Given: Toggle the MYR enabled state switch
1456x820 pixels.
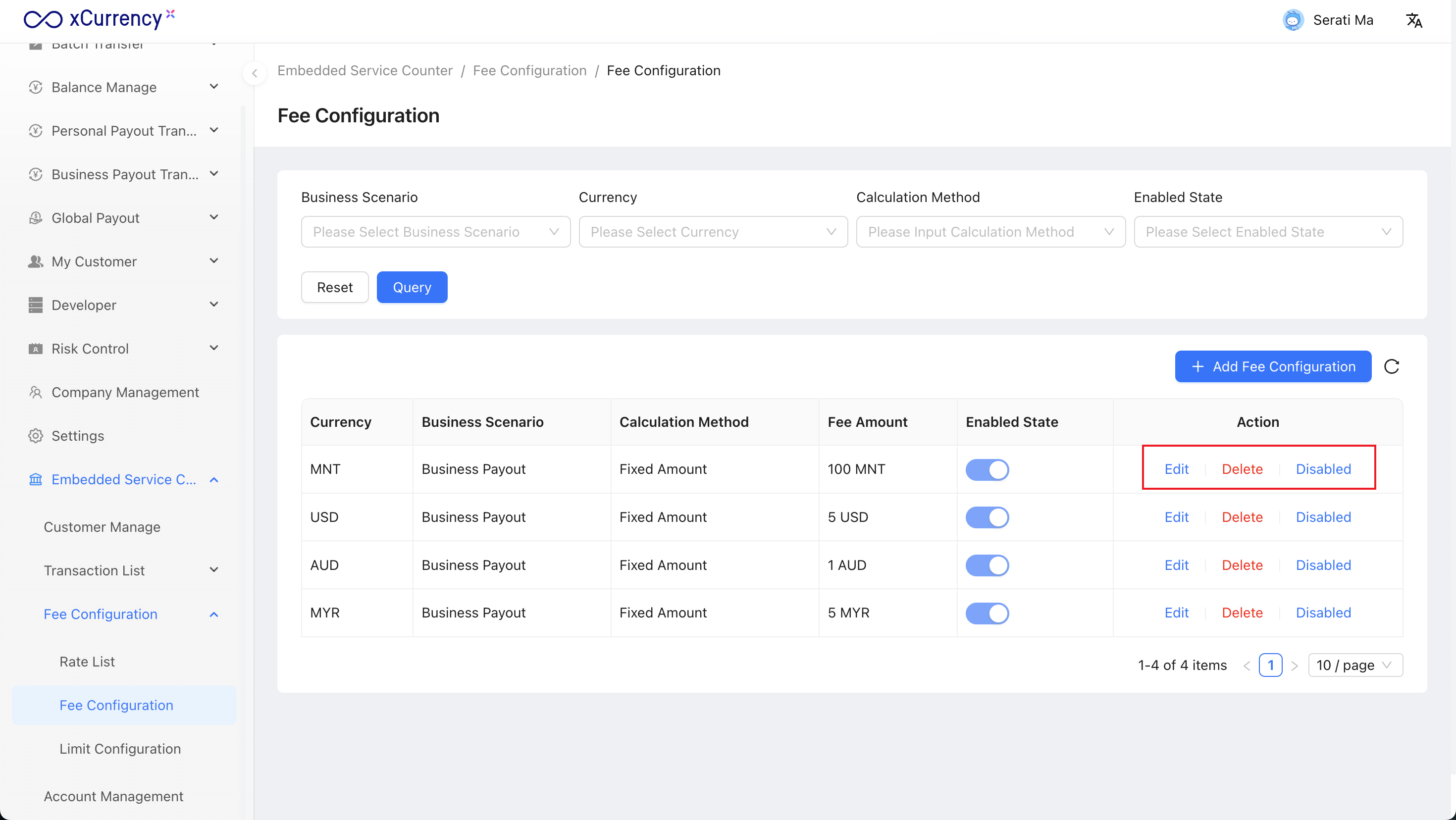Looking at the screenshot, I should pyautogui.click(x=987, y=613).
